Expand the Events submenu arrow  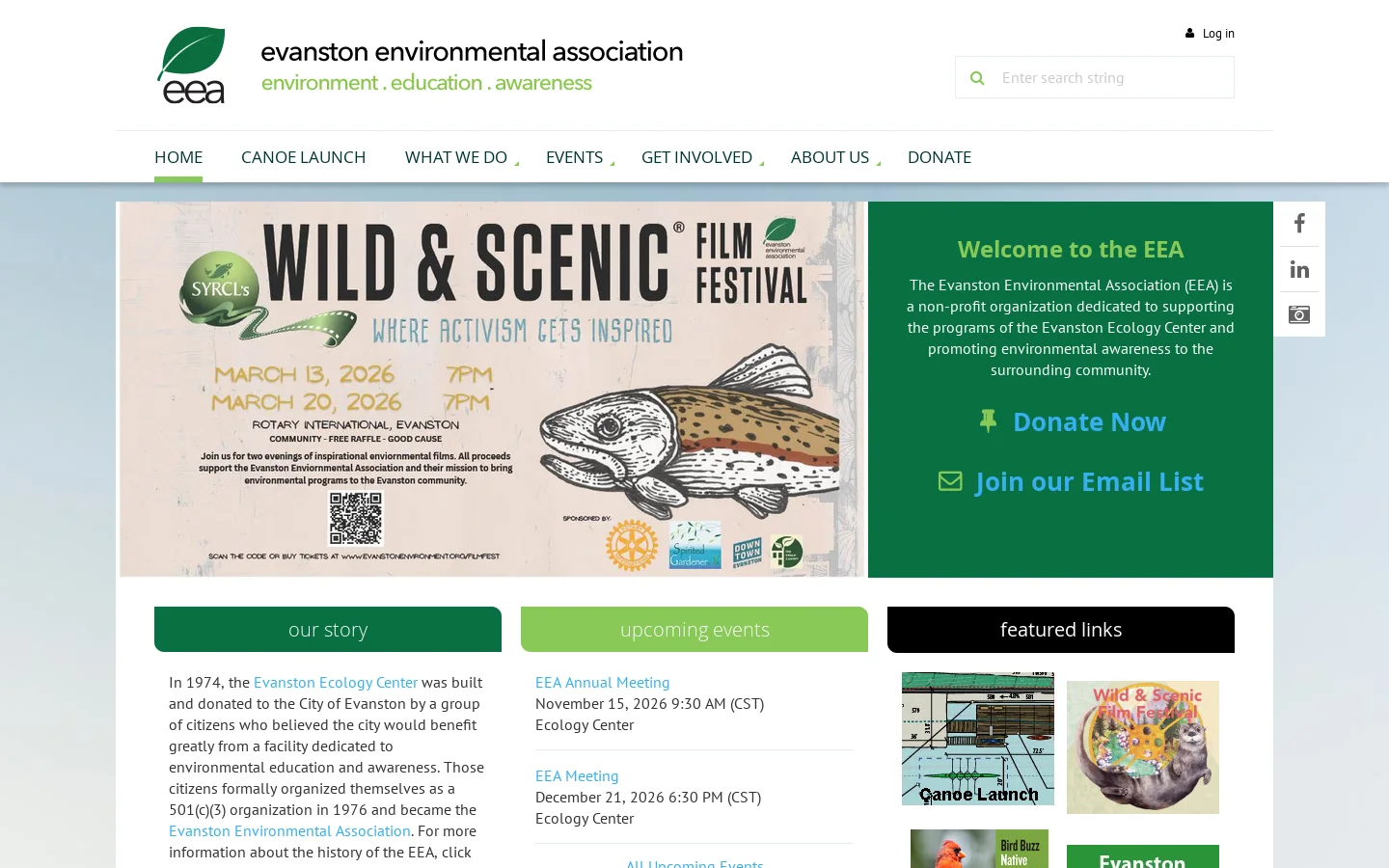612,163
